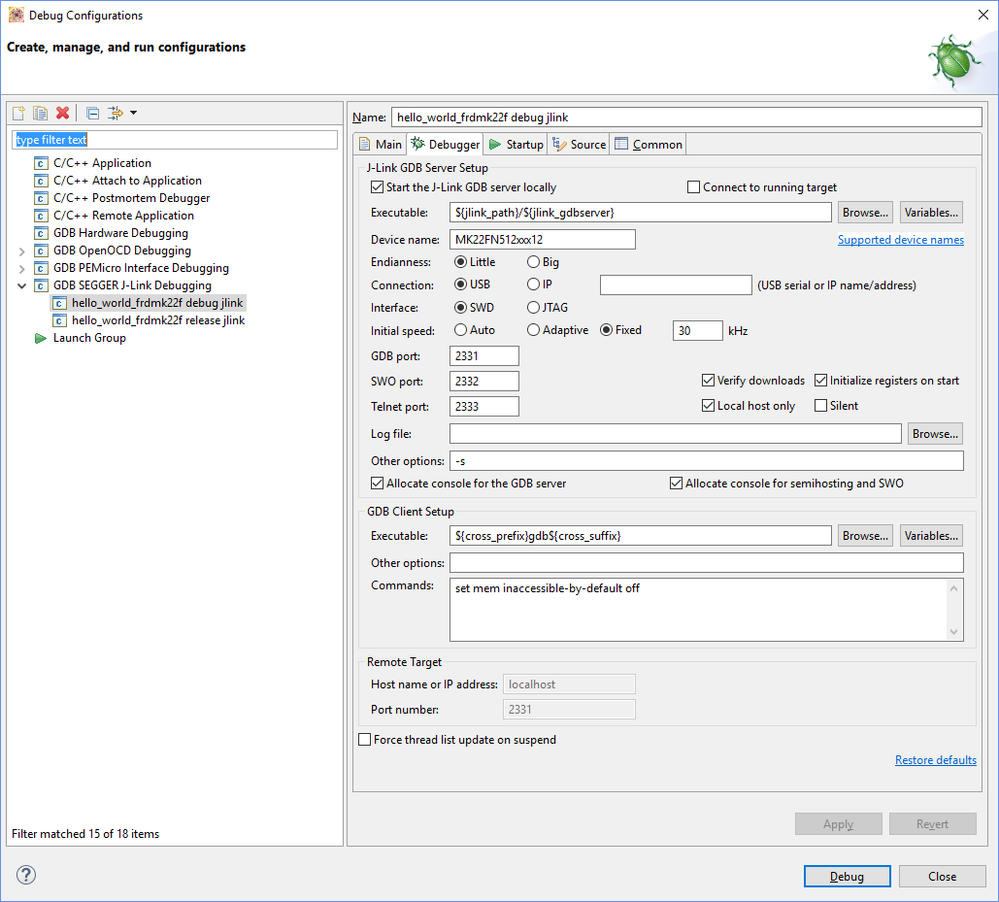Delete selected launch configuration with red X

62,113
